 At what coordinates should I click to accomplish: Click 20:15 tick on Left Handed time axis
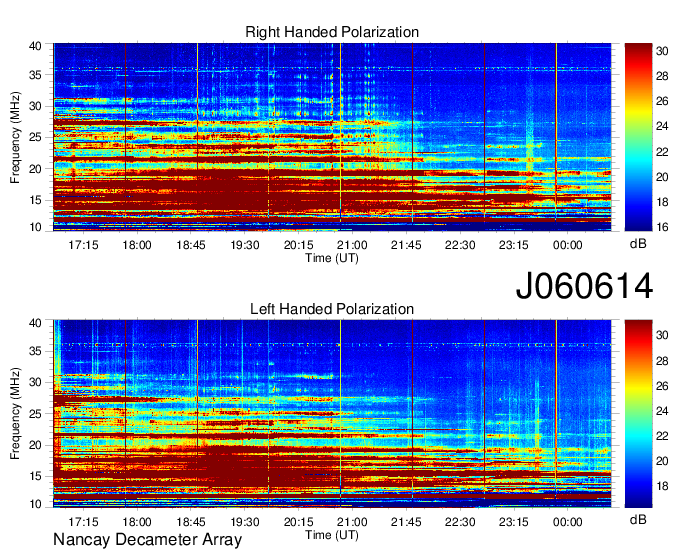(x=298, y=522)
